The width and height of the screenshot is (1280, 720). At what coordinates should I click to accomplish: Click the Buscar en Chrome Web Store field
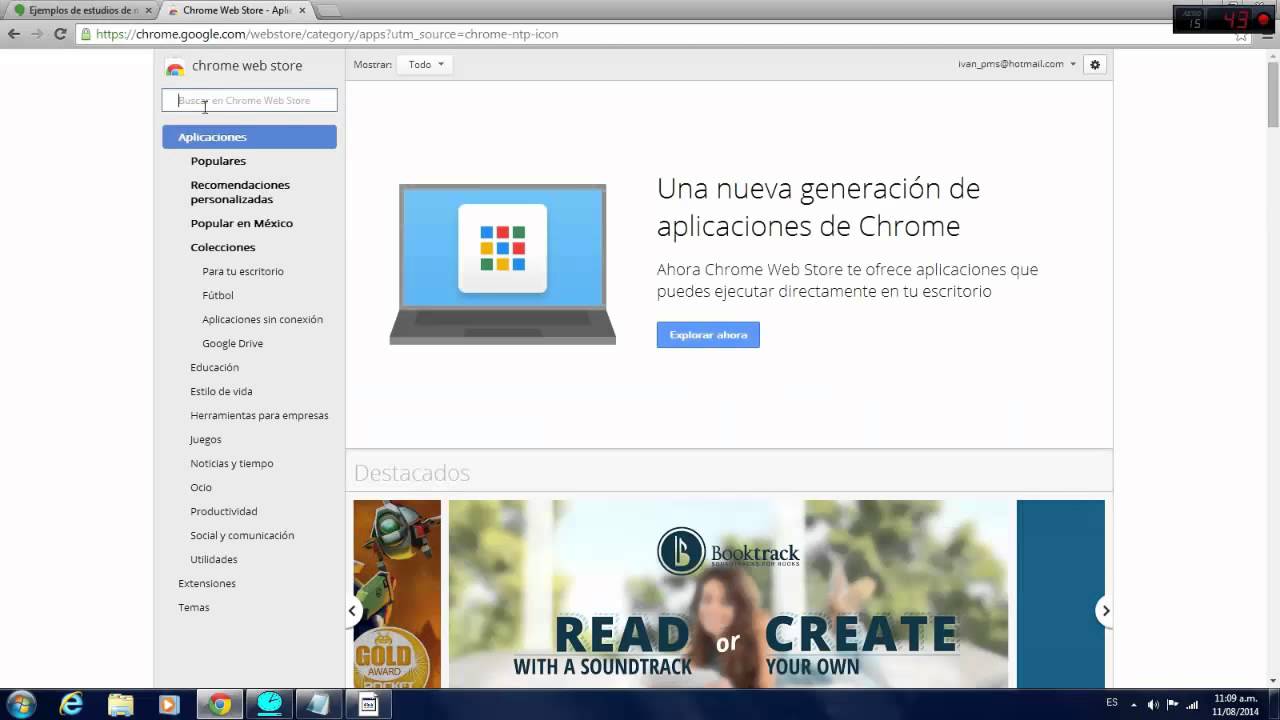pyautogui.click(x=250, y=100)
